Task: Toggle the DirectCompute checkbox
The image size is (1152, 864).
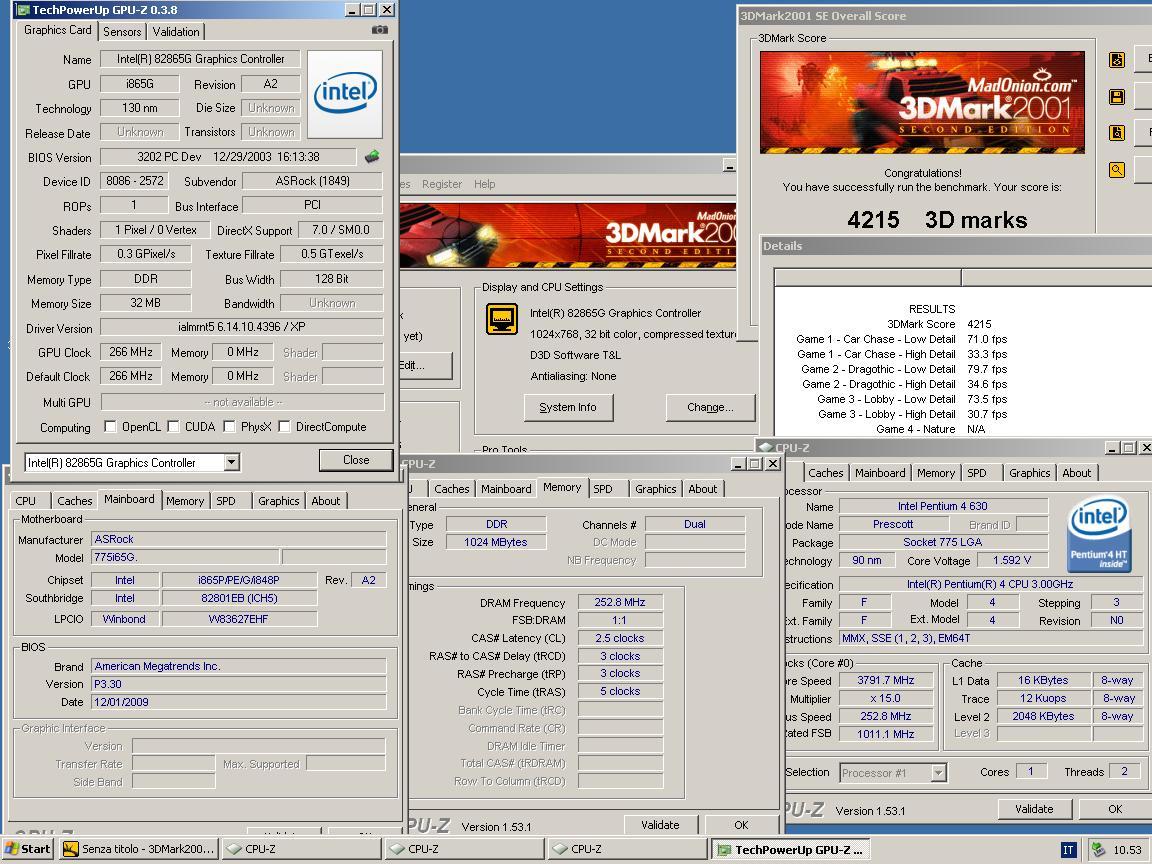Action: click(x=284, y=426)
